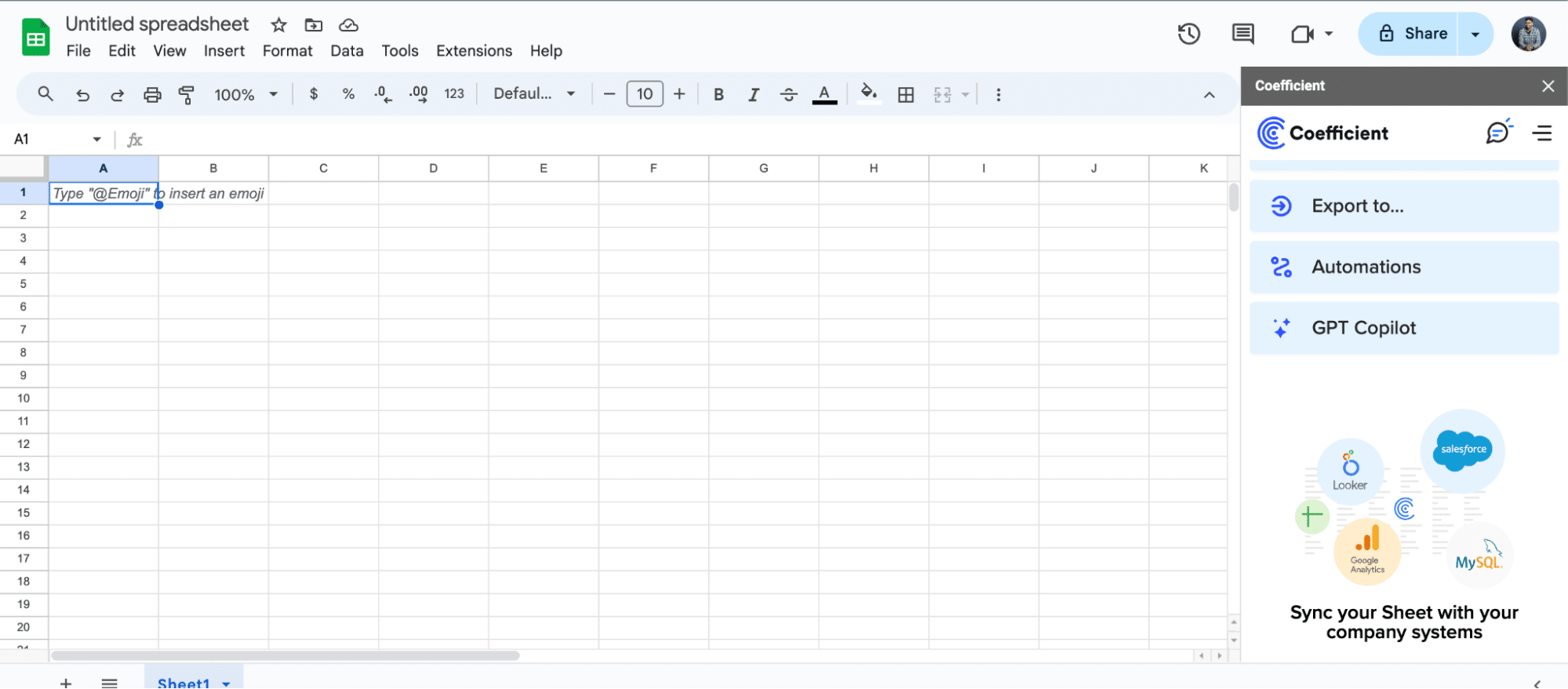Toggle bold formatting
The width and height of the screenshot is (1568, 689).
pos(719,95)
